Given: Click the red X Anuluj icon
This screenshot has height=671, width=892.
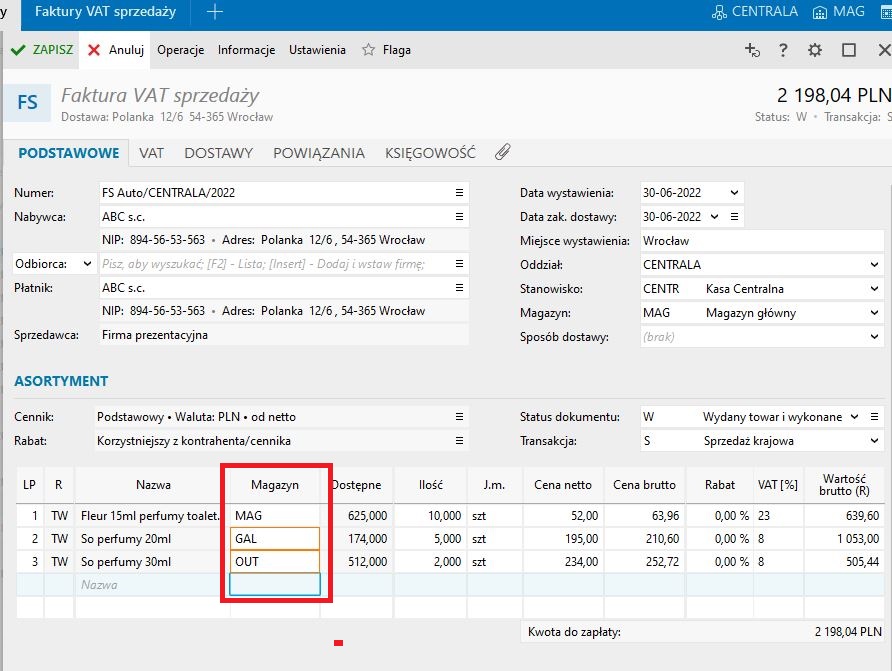Looking at the screenshot, I should click(x=94, y=50).
